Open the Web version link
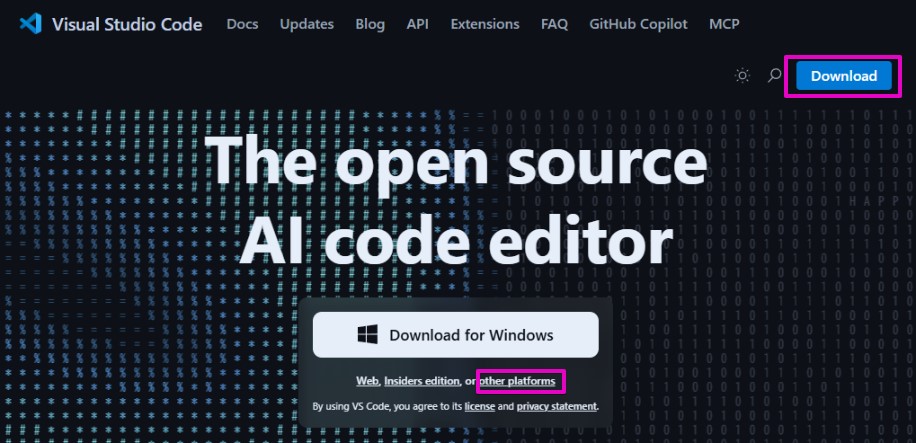Viewport: 916px width, 443px height. [x=367, y=381]
